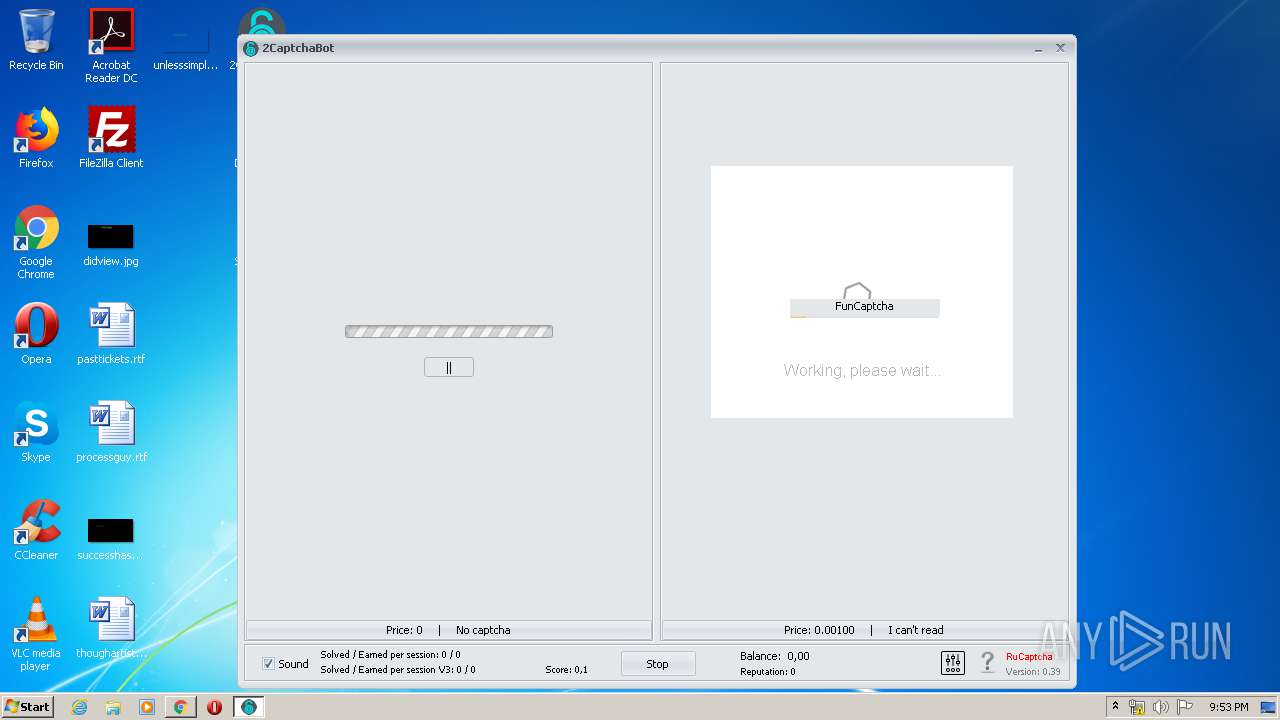Toggle the Sound checkbox
Viewport: 1280px width, 720px height.
click(268, 664)
